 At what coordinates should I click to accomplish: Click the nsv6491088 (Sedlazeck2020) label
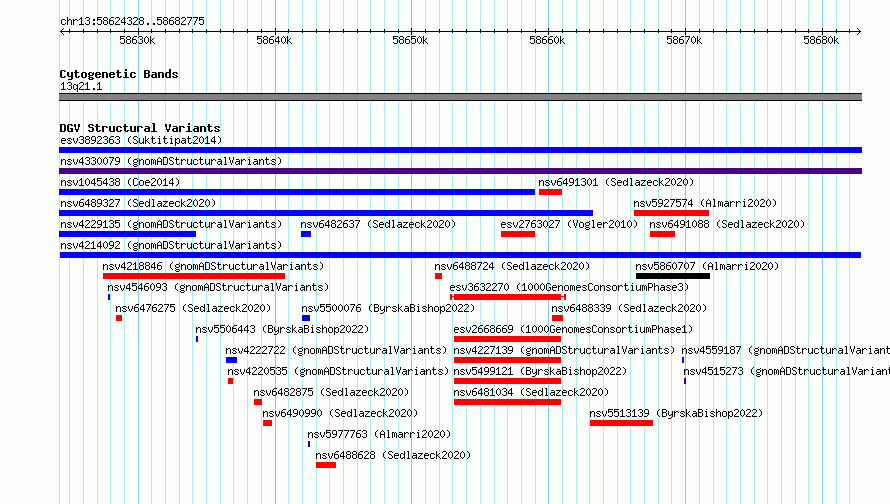[x=728, y=224]
